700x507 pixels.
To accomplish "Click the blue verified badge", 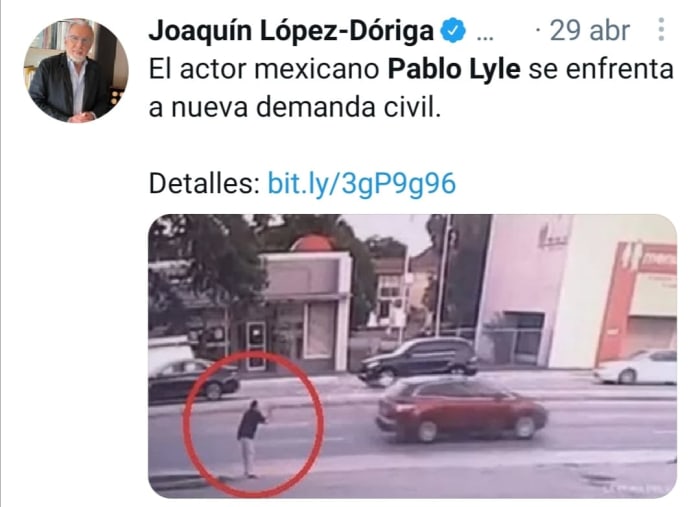I will pyautogui.click(x=453, y=30).
